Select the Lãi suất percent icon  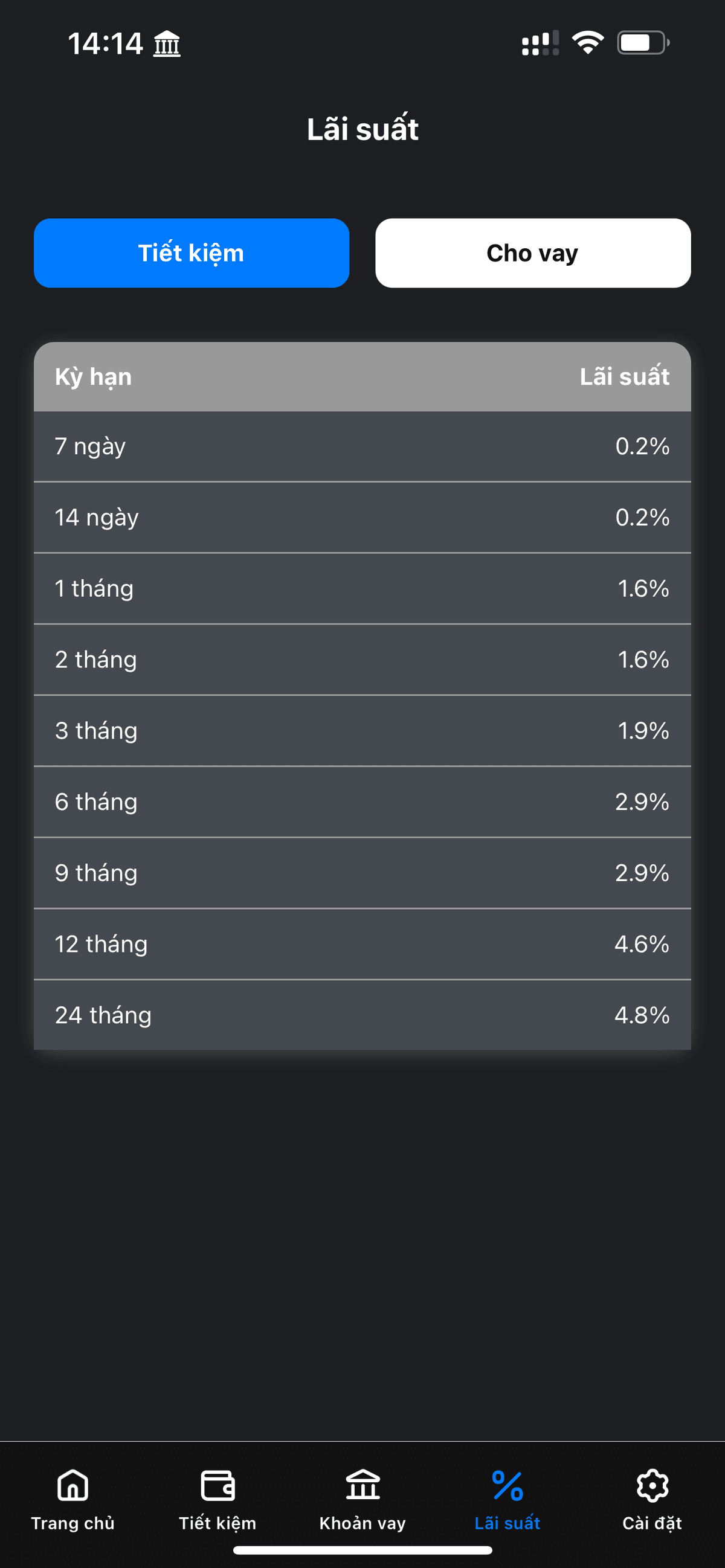tap(507, 1486)
